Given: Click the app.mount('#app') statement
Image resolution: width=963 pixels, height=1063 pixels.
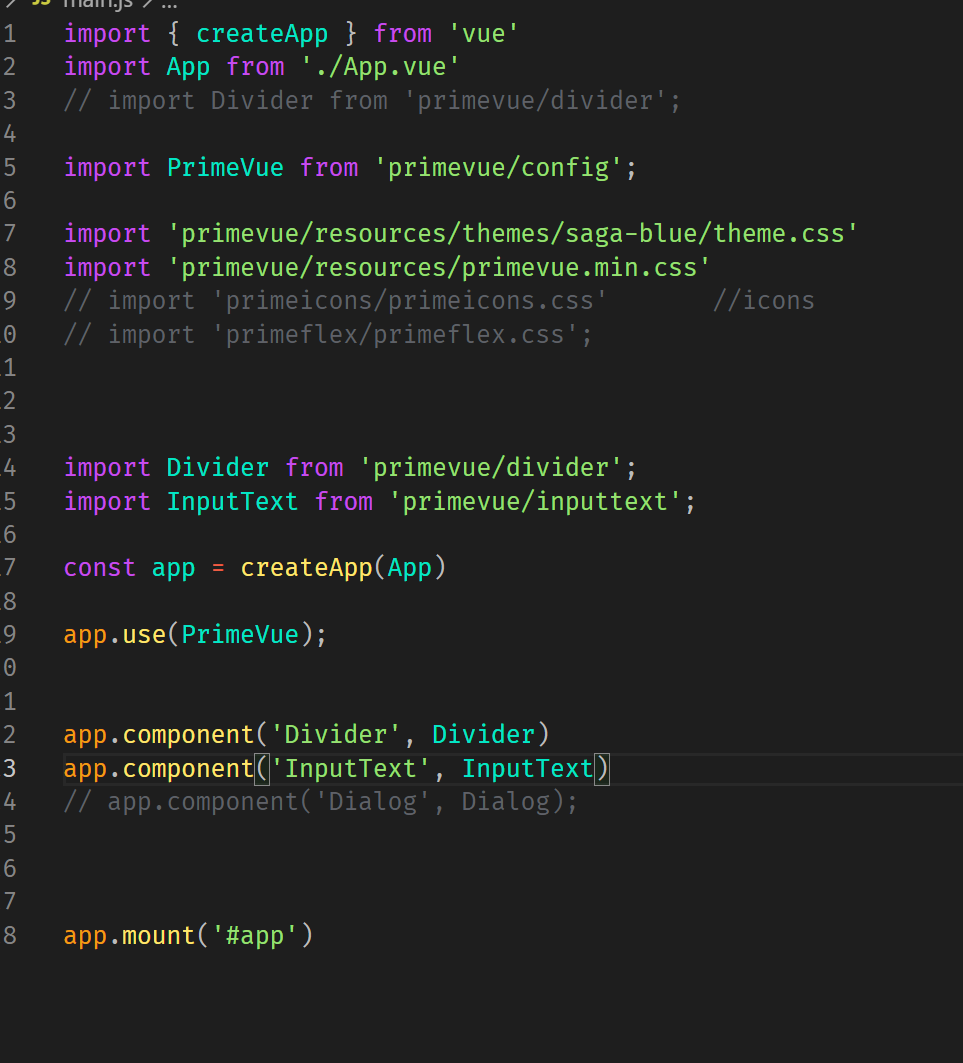Looking at the screenshot, I should pyautogui.click(x=185, y=934).
